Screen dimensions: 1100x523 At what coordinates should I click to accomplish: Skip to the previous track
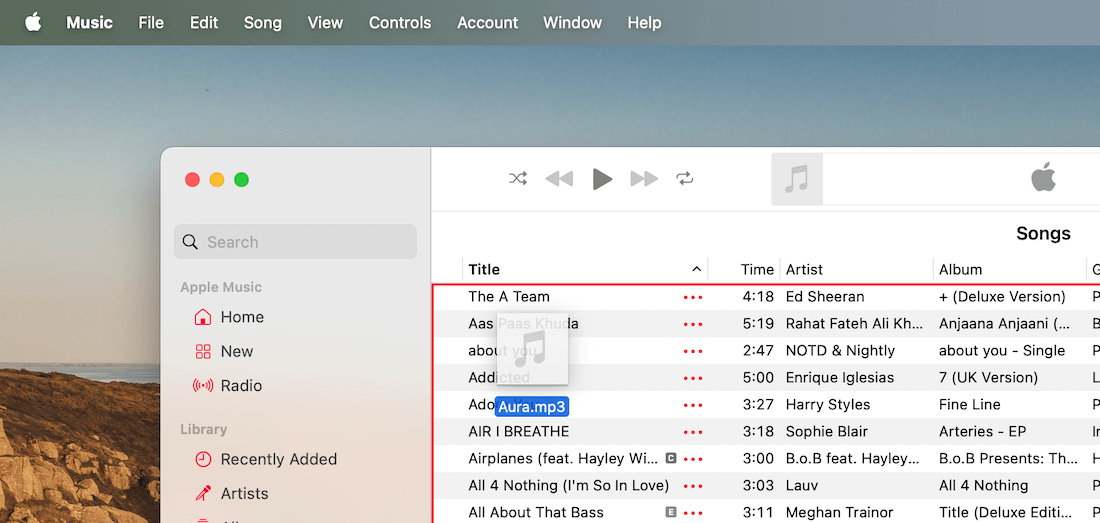[559, 179]
